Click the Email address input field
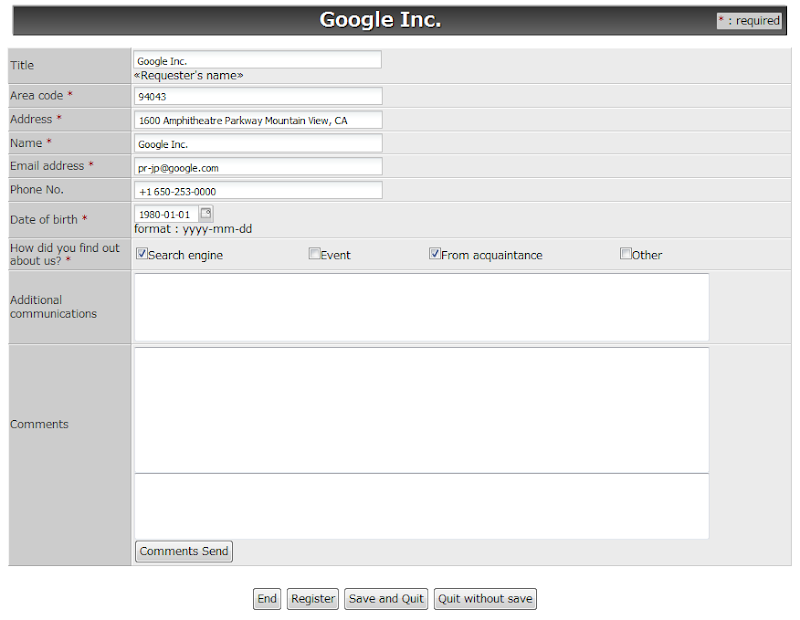Screen dimensions: 800x620 click(x=258, y=167)
